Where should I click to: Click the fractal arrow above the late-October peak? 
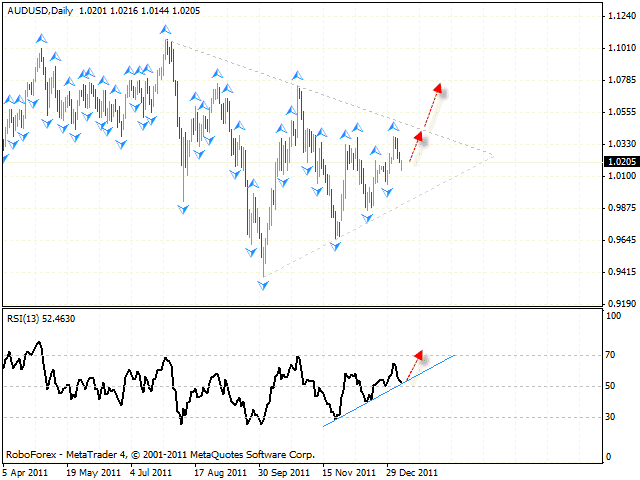click(x=298, y=76)
